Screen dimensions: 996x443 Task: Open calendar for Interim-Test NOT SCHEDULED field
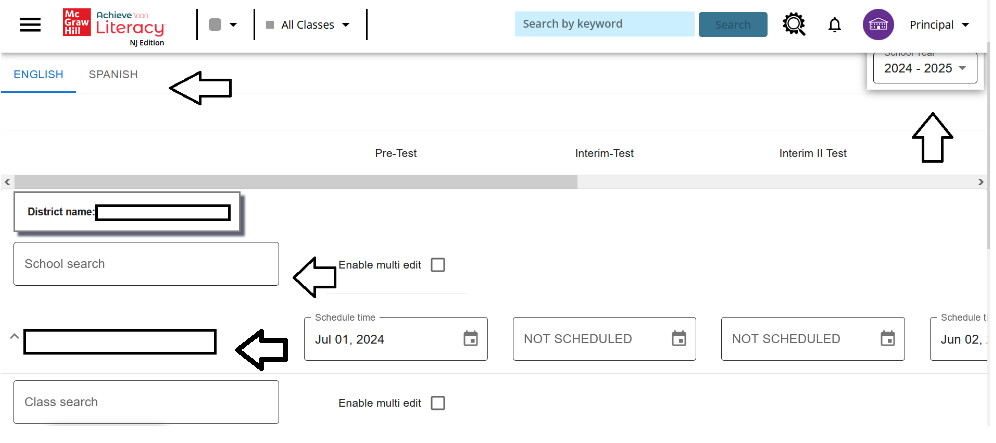pyautogui.click(x=679, y=339)
